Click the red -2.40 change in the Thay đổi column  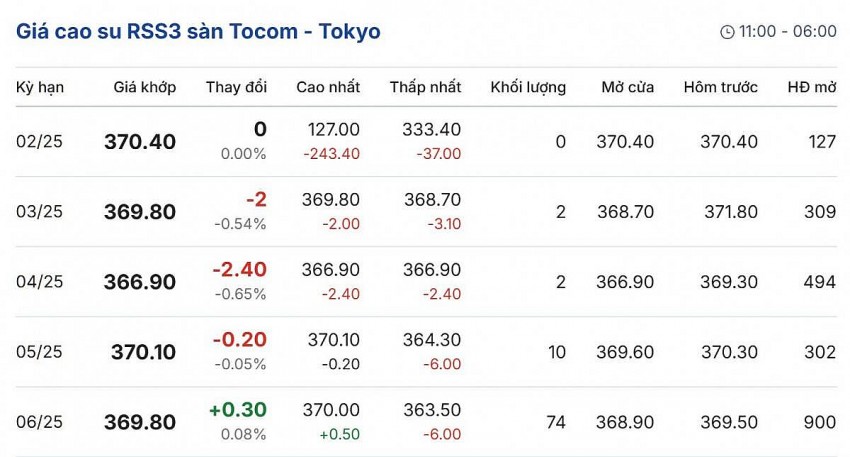239,270
